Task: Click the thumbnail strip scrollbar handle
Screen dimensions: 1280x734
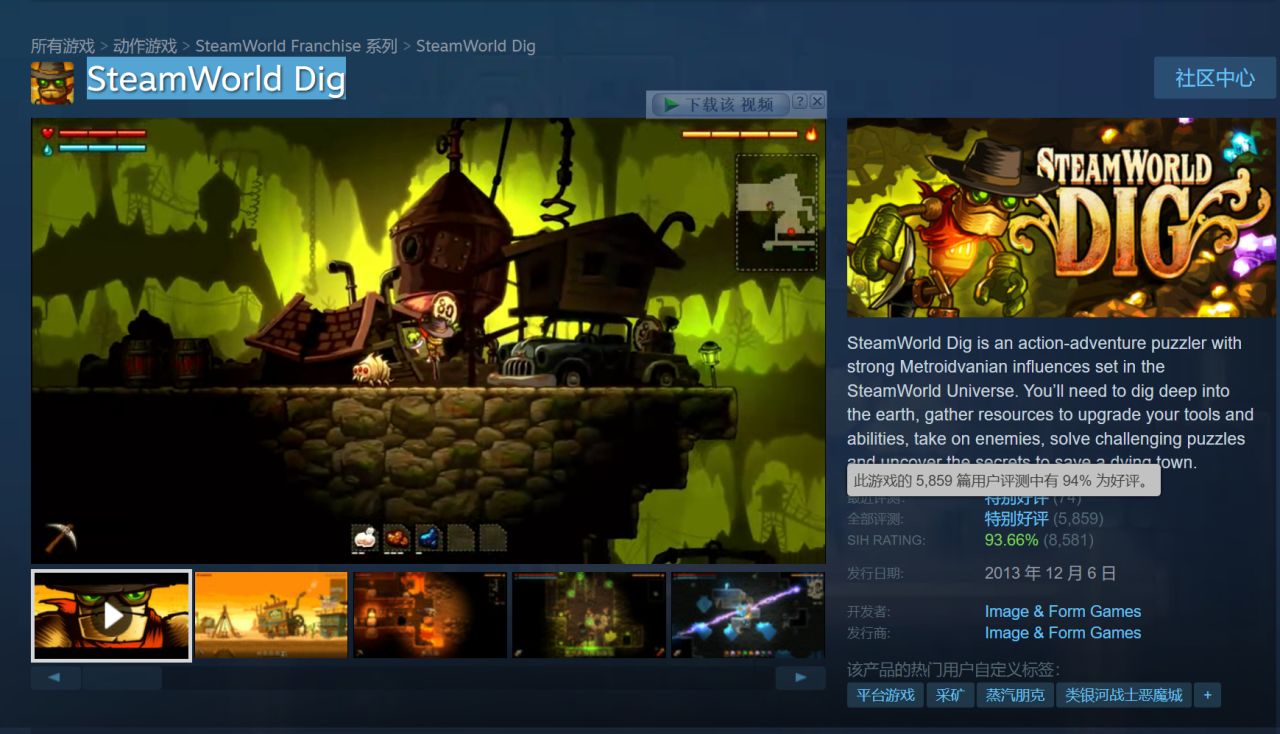Action: pos(122,678)
